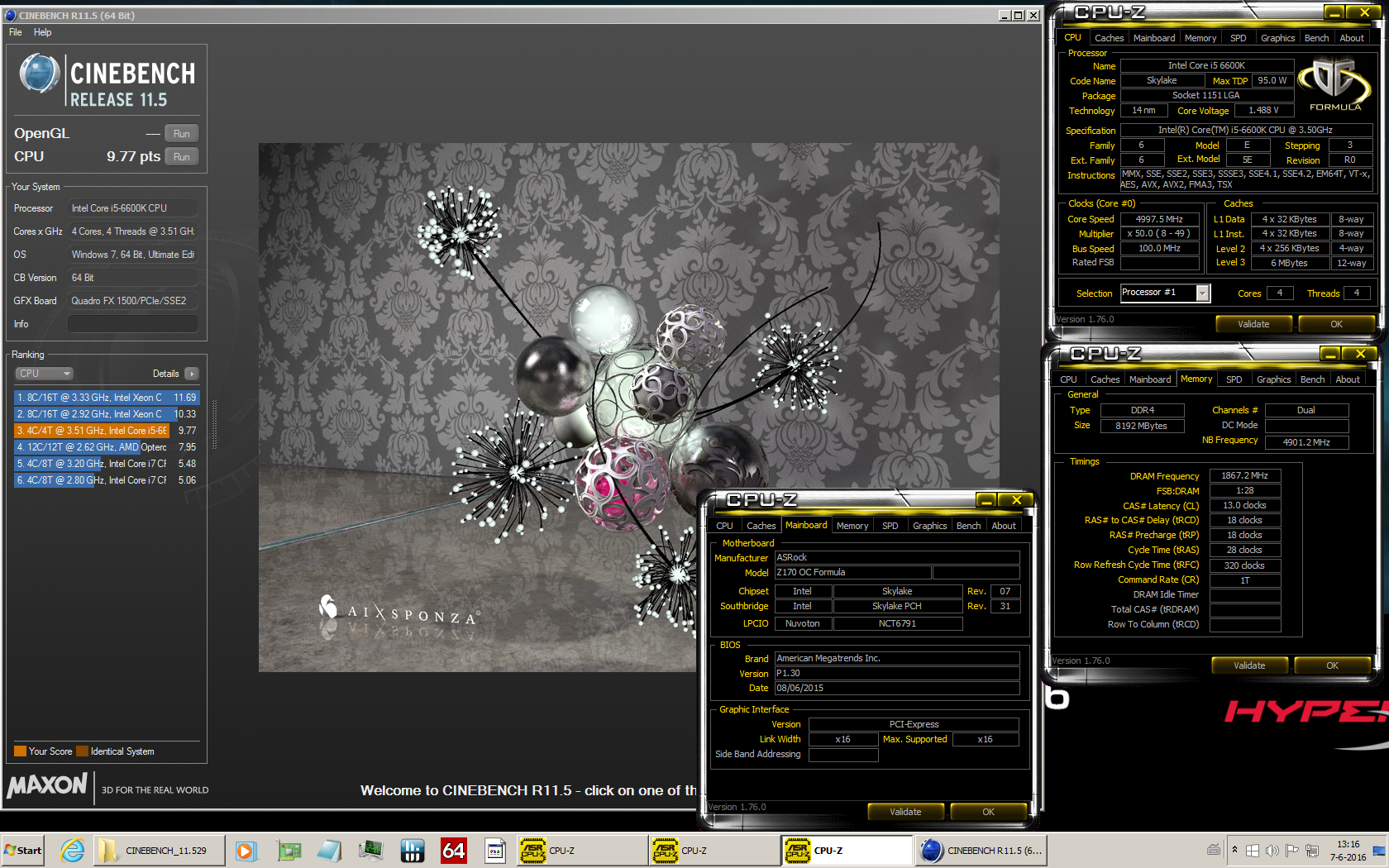
Task: Open Caches tab in the Mainboard CPU-Z window
Action: coord(761,526)
